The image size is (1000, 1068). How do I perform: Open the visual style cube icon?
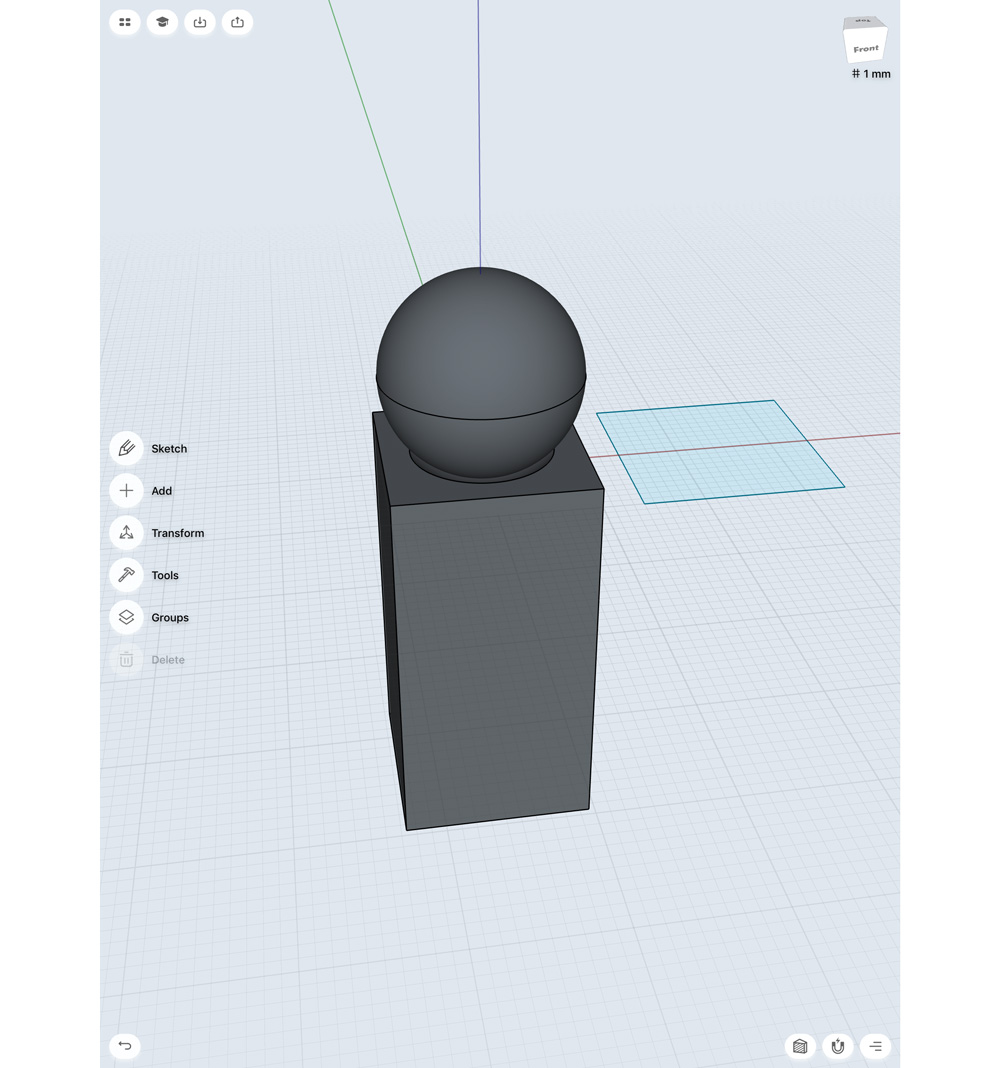coord(800,1046)
